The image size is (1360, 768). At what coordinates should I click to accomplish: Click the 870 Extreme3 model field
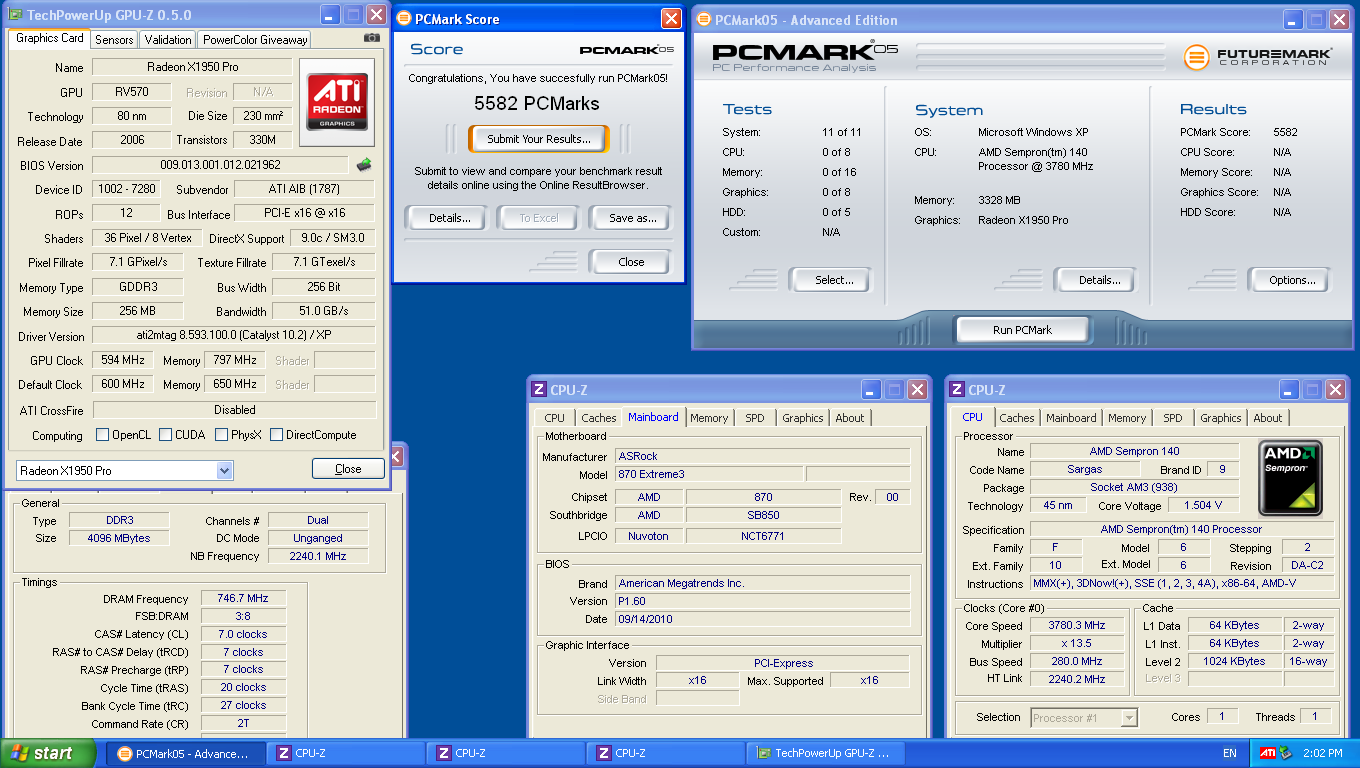pos(707,474)
